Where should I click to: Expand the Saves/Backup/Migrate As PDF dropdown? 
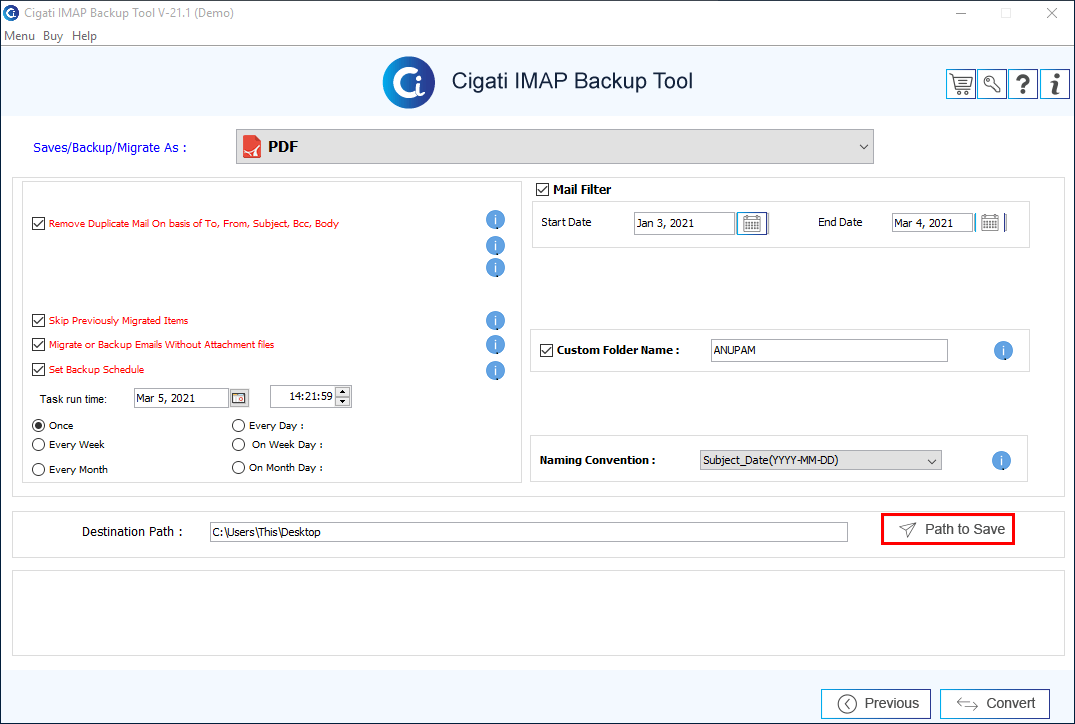[x=555, y=147]
